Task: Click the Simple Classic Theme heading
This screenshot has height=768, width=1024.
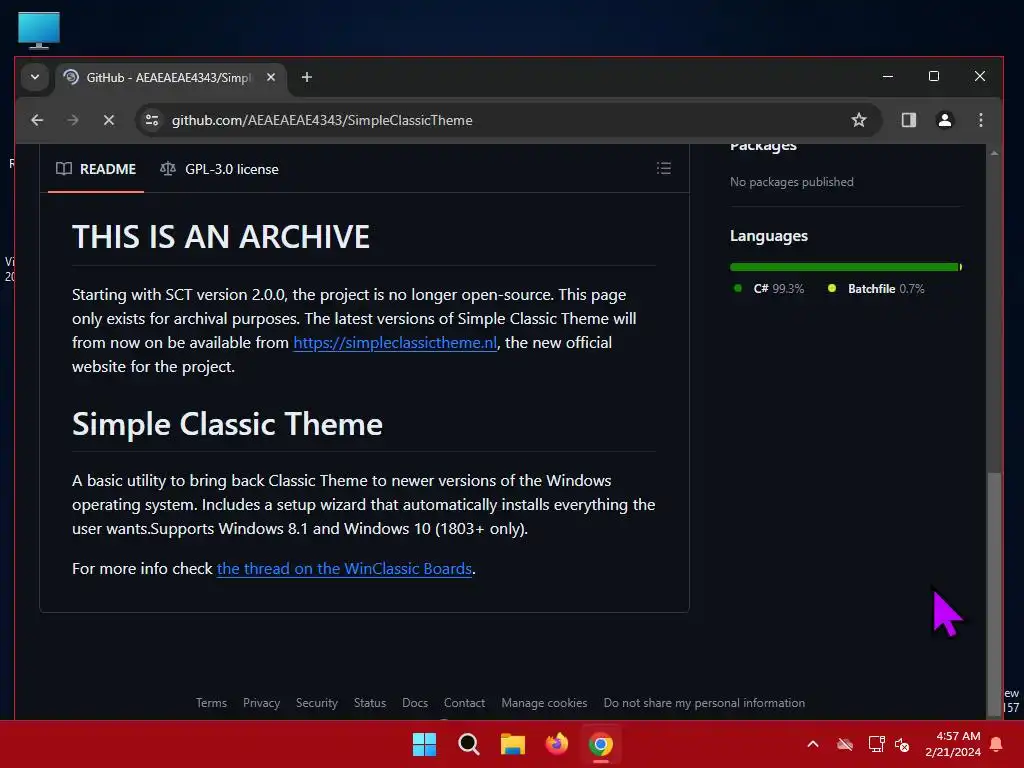Action: (227, 424)
